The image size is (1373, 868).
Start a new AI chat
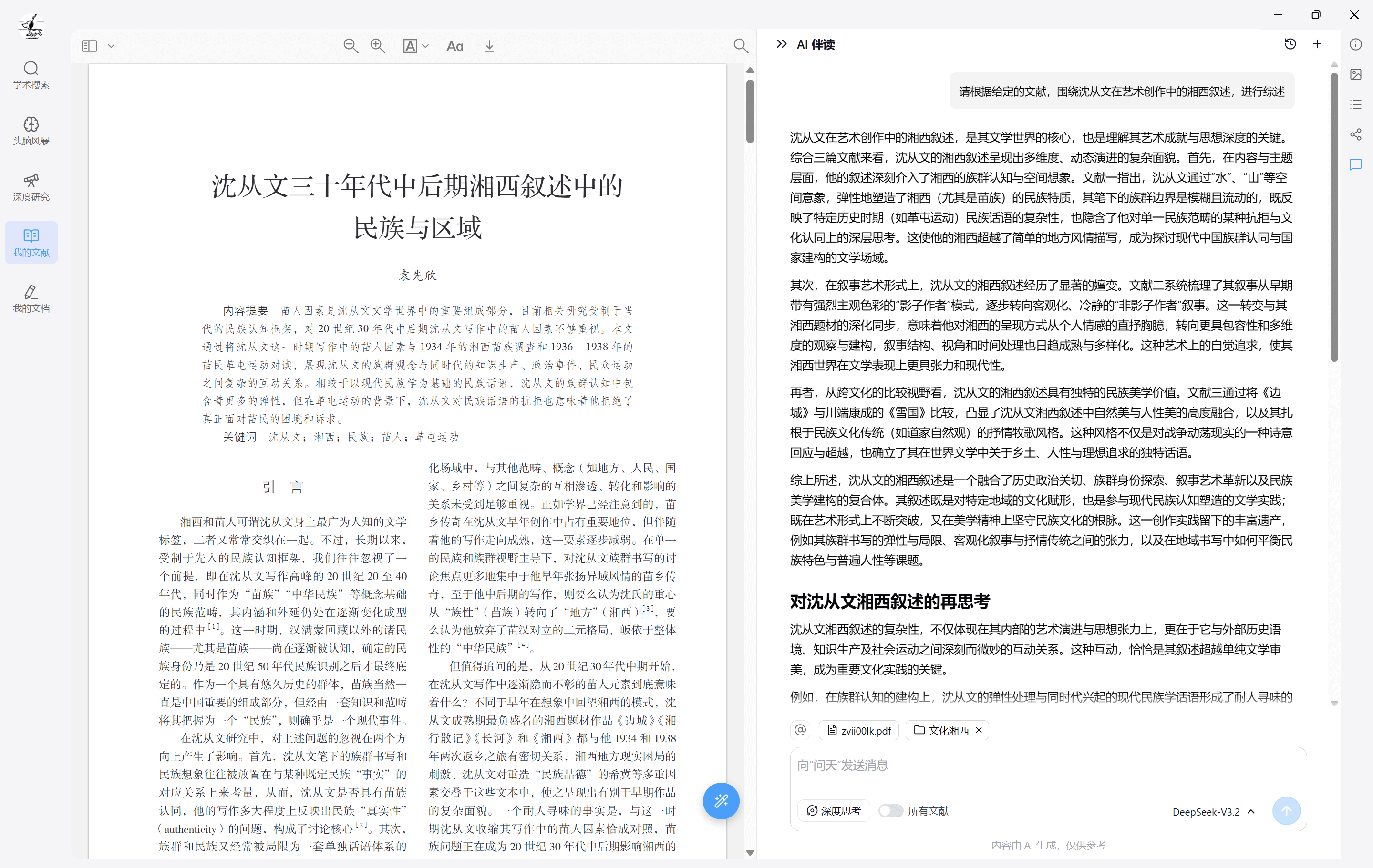[1317, 44]
